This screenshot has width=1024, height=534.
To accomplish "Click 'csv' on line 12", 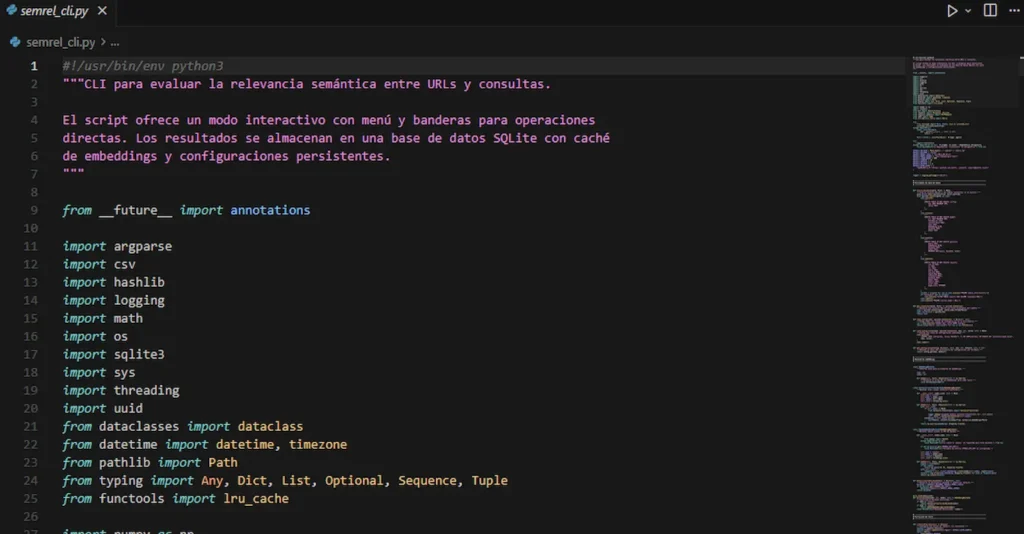I will coord(125,264).
